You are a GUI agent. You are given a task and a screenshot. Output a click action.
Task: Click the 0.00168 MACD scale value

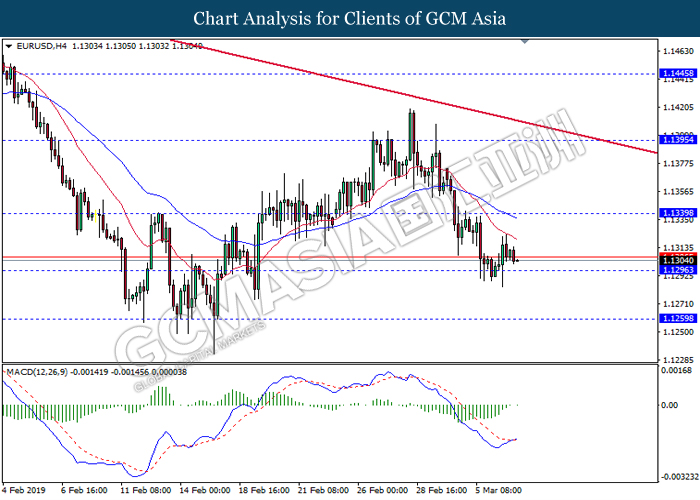click(x=676, y=370)
